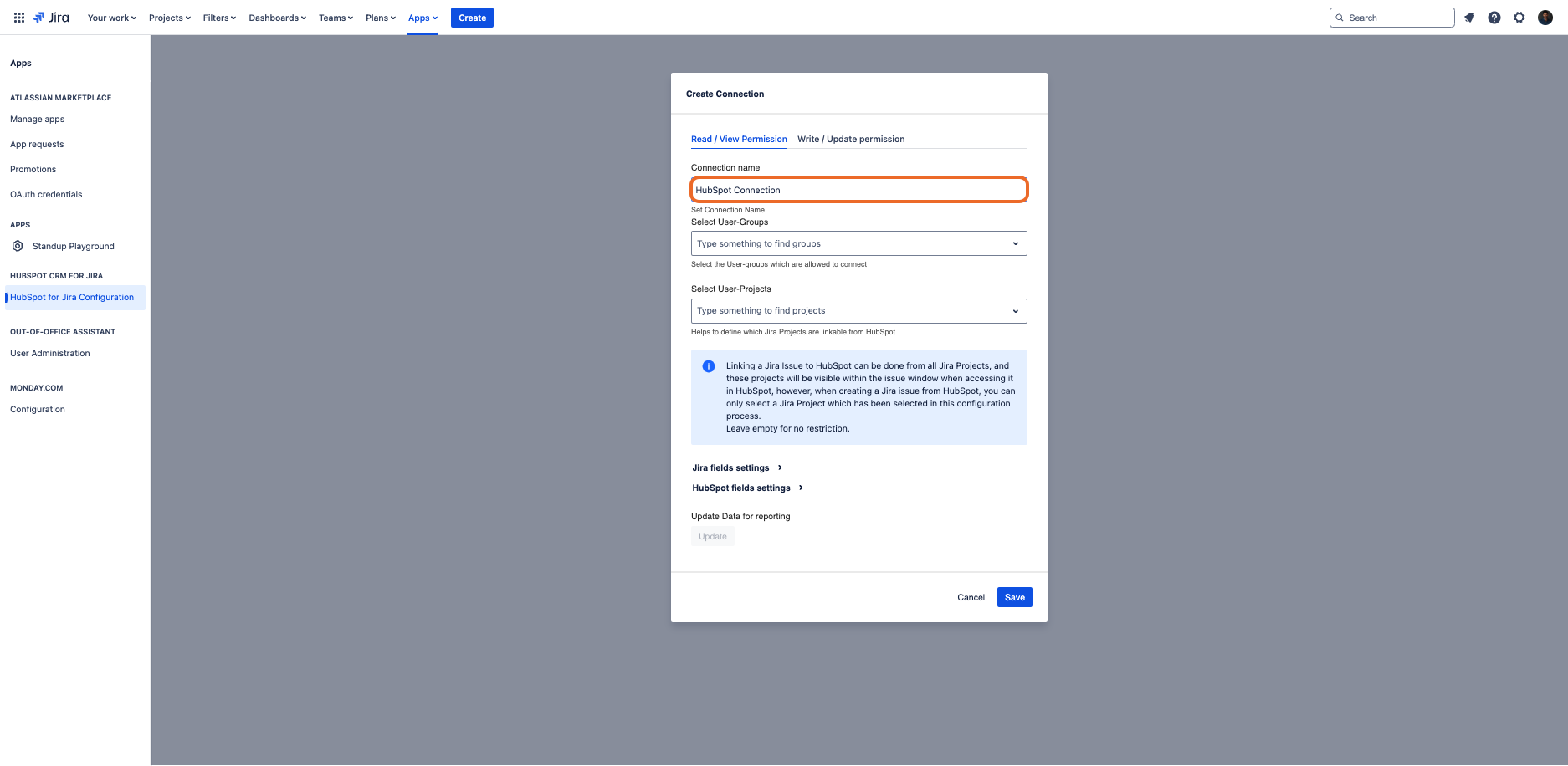Open the Plans menu

[381, 18]
